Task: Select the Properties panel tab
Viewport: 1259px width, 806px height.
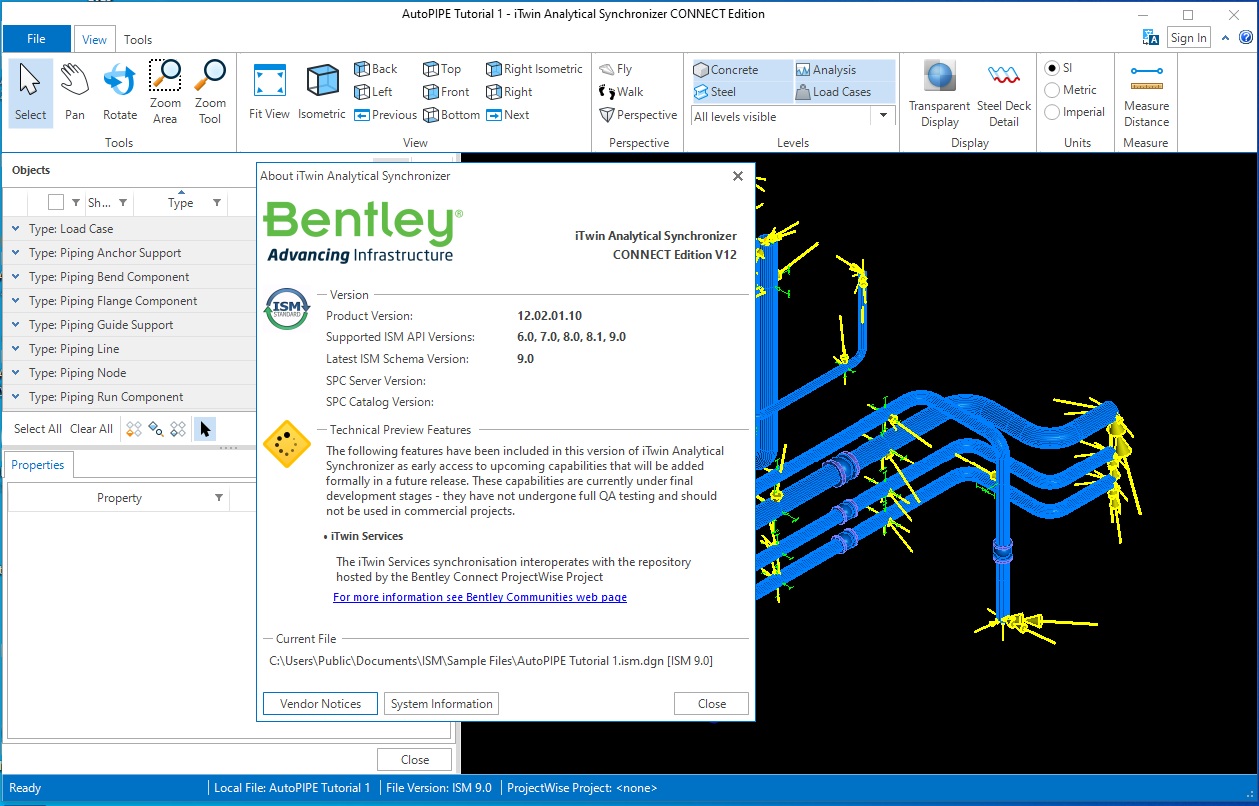Action: pos(38,465)
